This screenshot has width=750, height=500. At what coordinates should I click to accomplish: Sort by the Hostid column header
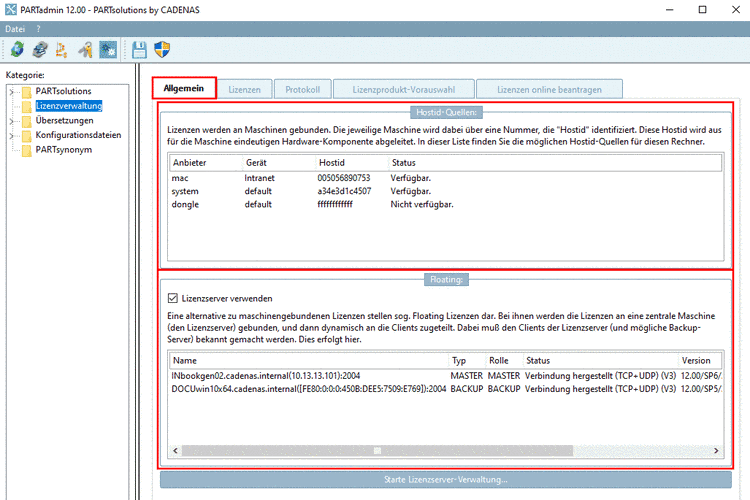352,163
